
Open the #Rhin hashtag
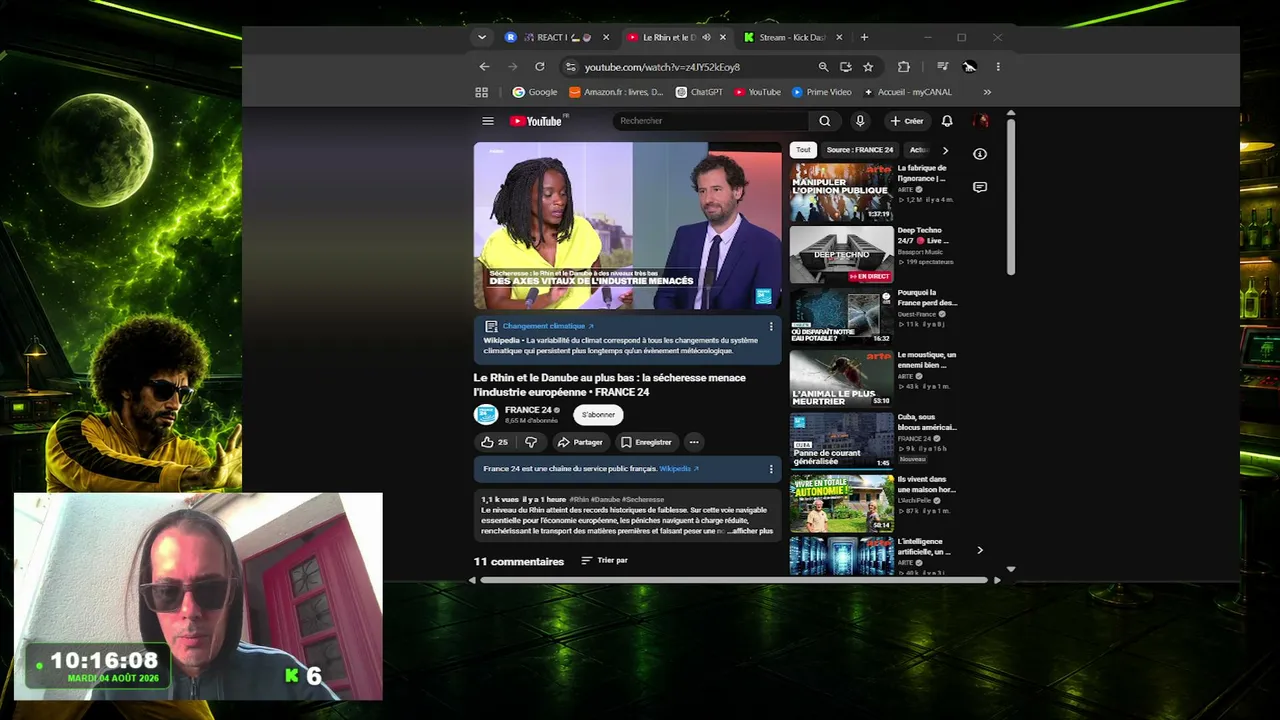click(x=579, y=499)
